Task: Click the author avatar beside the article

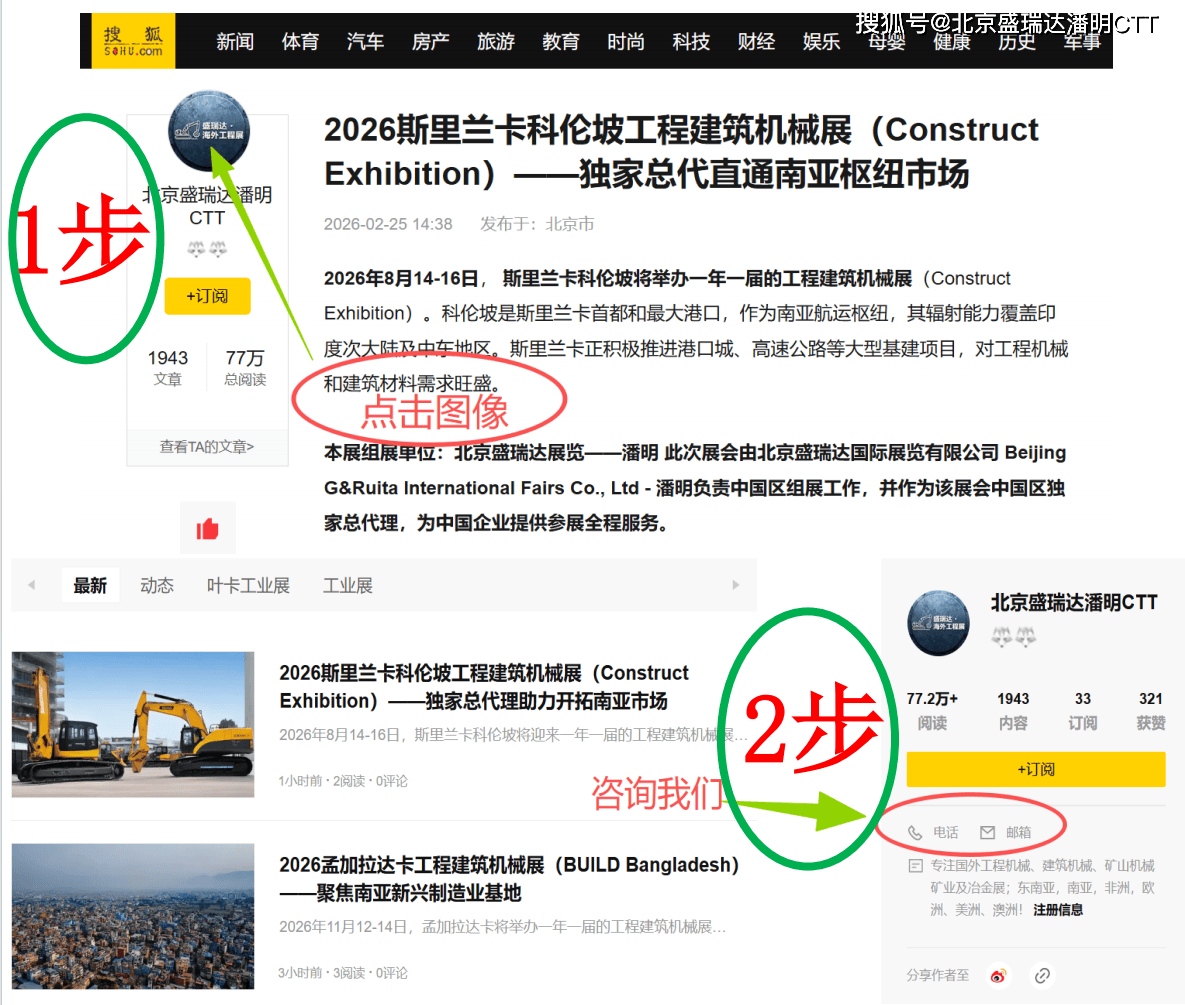Action: (208, 131)
